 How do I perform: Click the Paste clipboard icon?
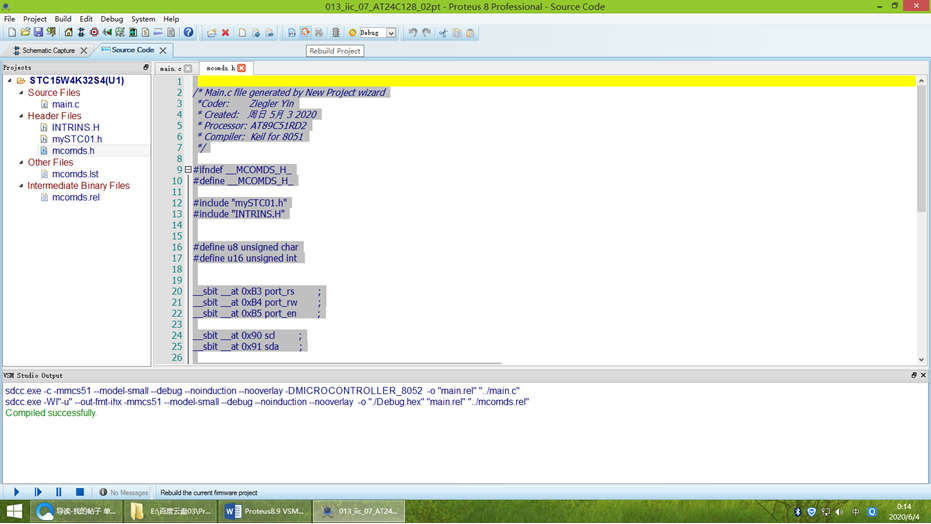[x=471, y=33]
